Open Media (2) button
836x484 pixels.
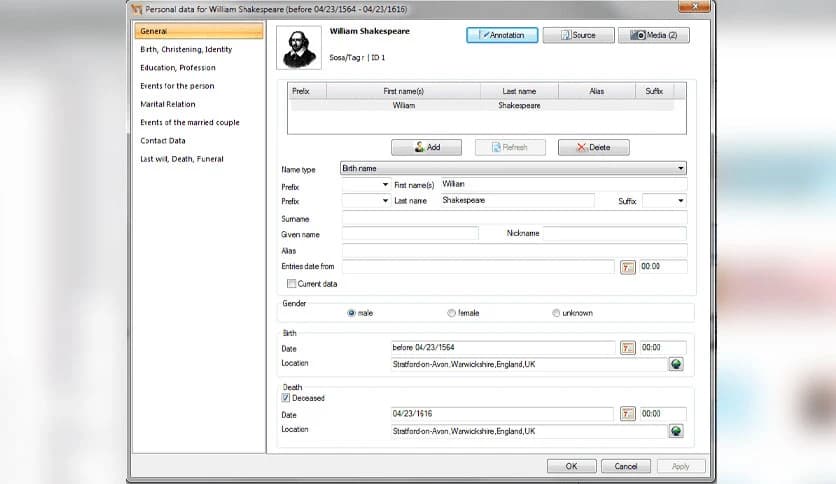coord(654,35)
